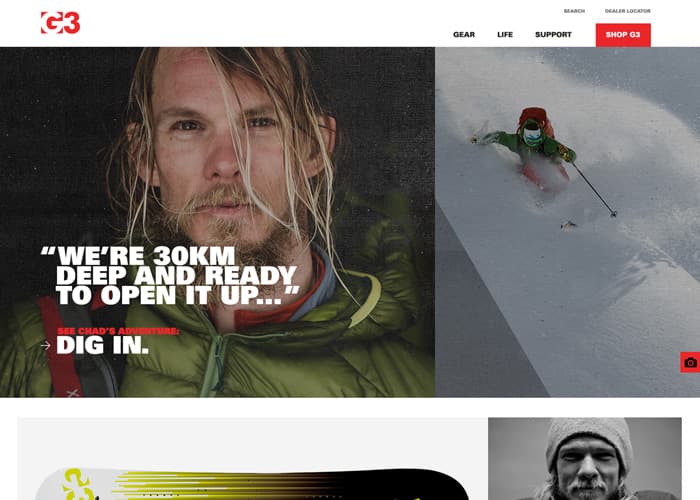Click the bearded man hero portrait
700x500 pixels.
click(217, 222)
